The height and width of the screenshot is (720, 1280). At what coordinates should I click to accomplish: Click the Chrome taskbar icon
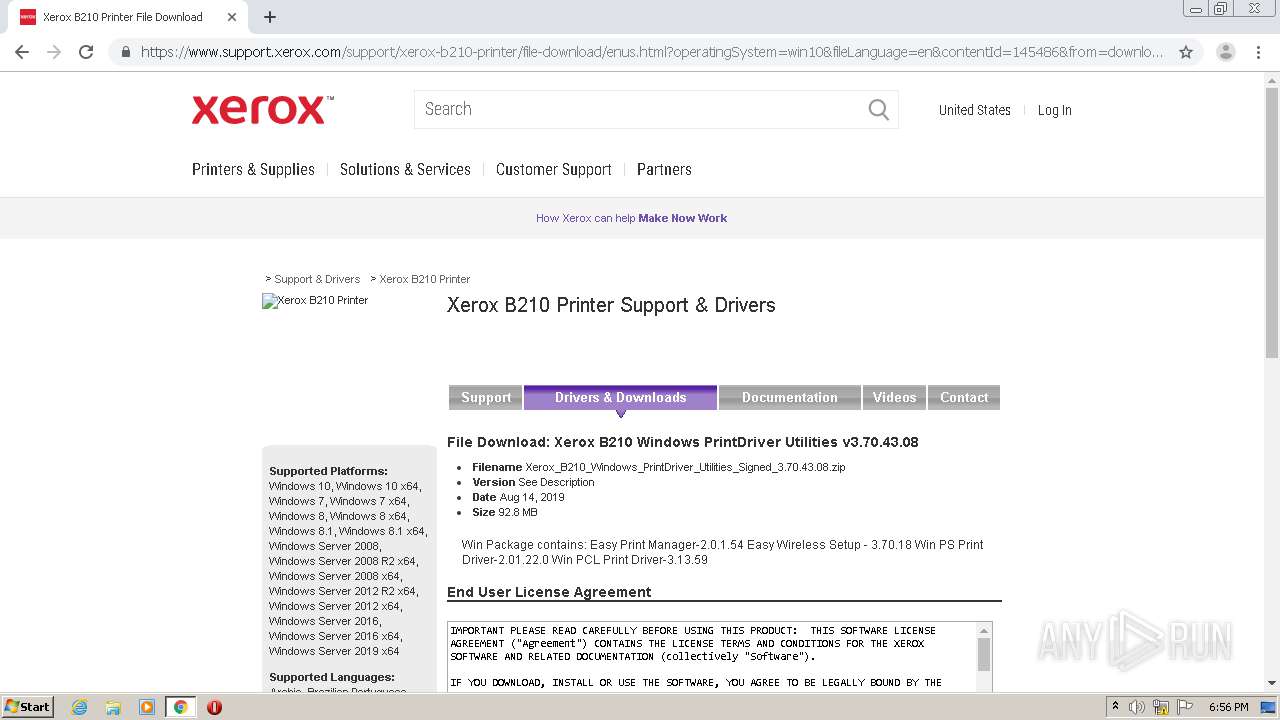[x=180, y=707]
